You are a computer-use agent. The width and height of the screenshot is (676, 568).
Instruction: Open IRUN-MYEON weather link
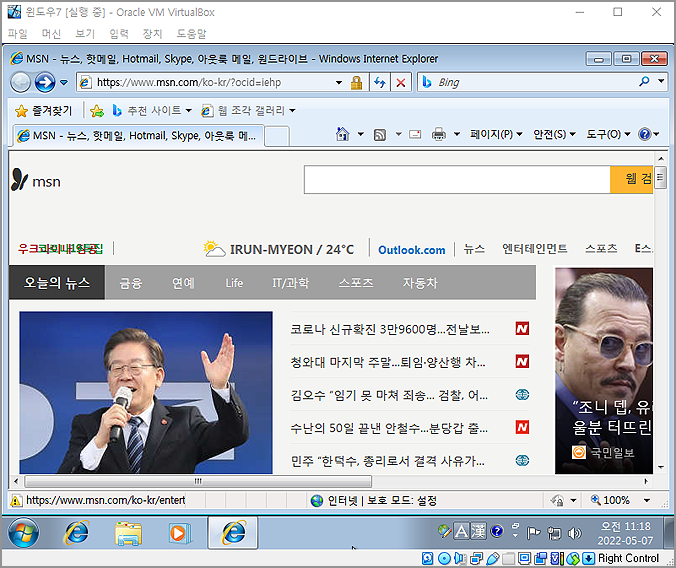[x=279, y=249]
